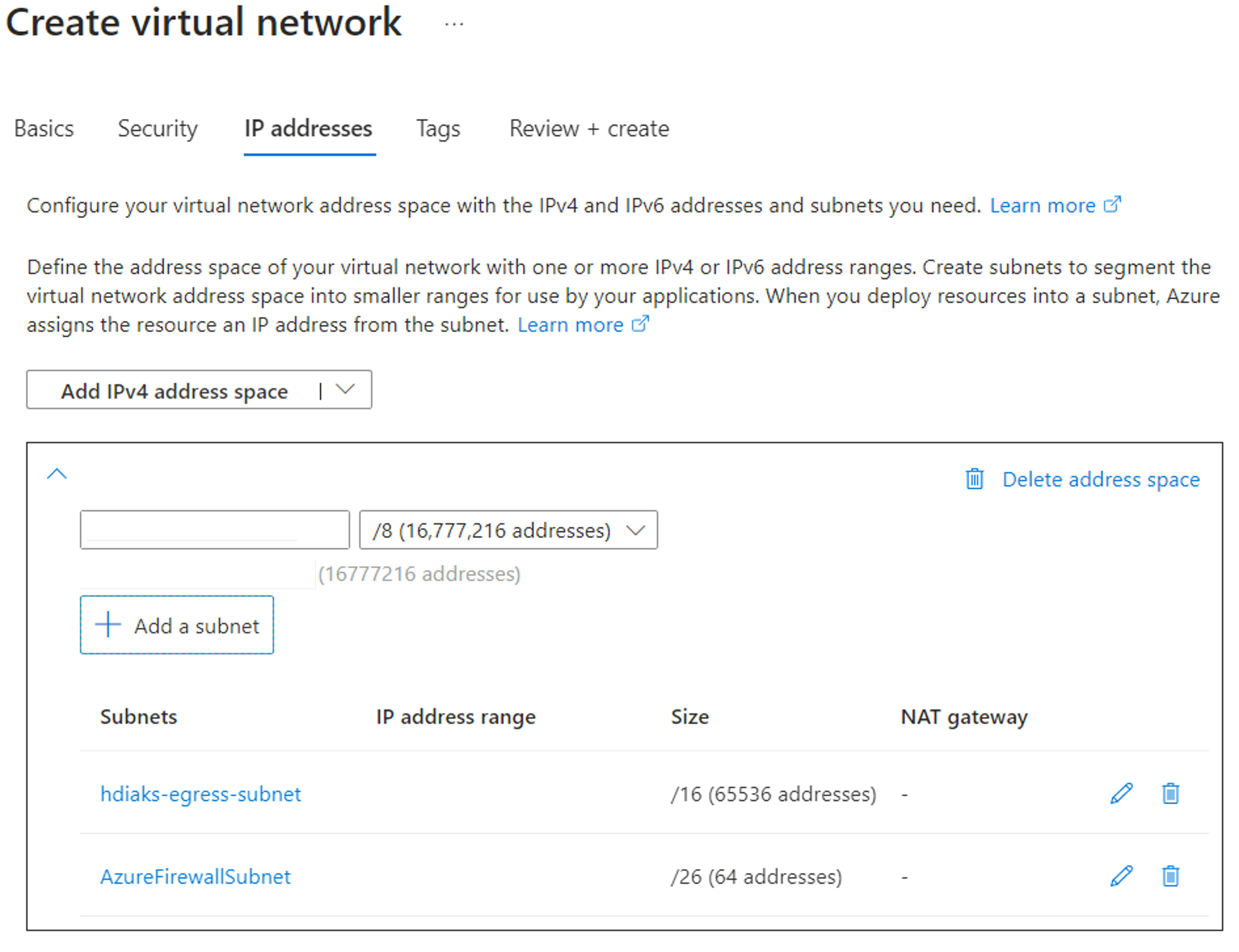Open the hdiaks-egress-subnet link

coord(201,794)
